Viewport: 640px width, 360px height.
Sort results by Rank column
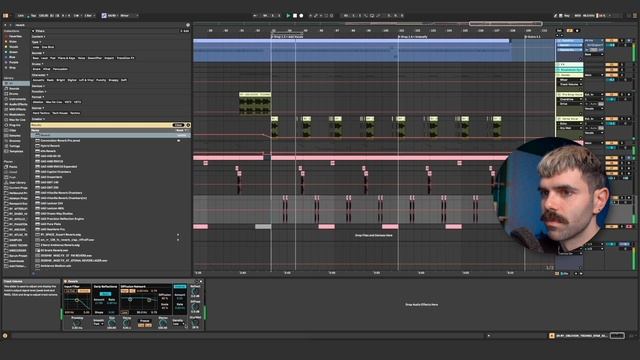[181, 130]
